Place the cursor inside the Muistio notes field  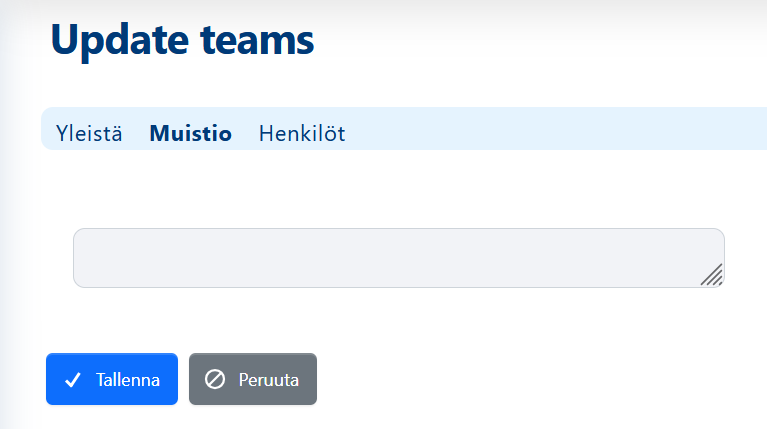pyautogui.click(x=399, y=258)
